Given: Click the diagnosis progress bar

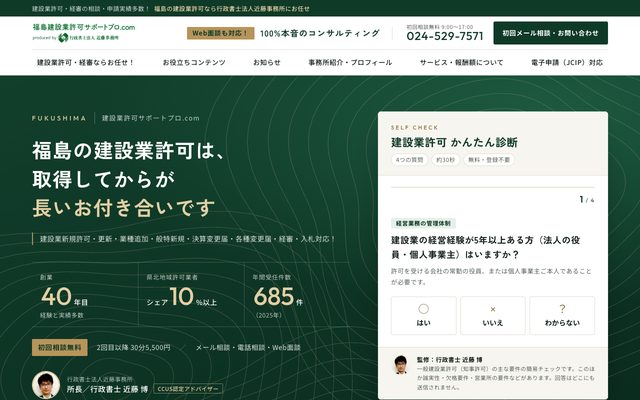Looking at the screenshot, I should pos(493,187).
